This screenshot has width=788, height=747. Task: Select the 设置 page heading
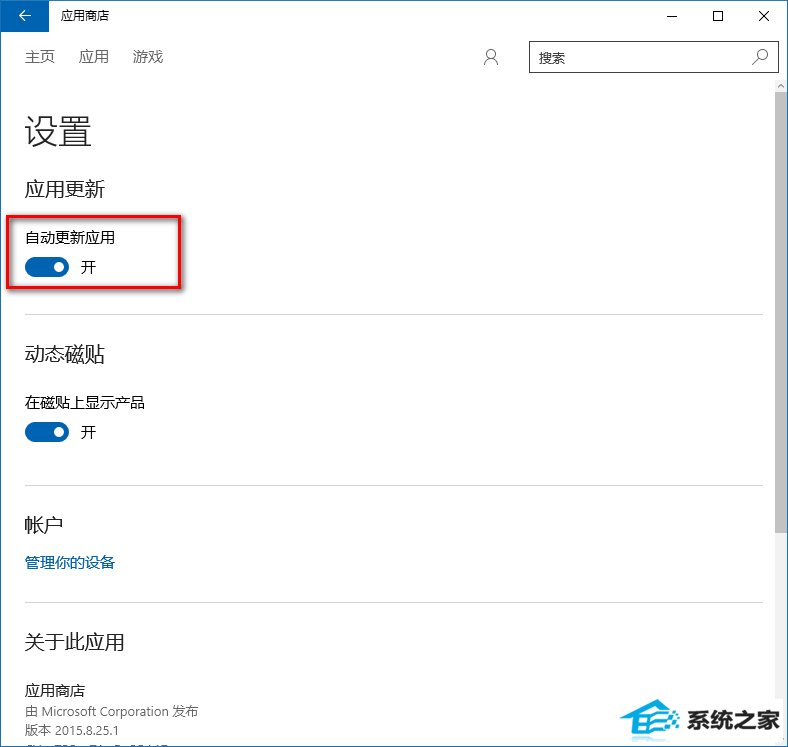[x=58, y=131]
